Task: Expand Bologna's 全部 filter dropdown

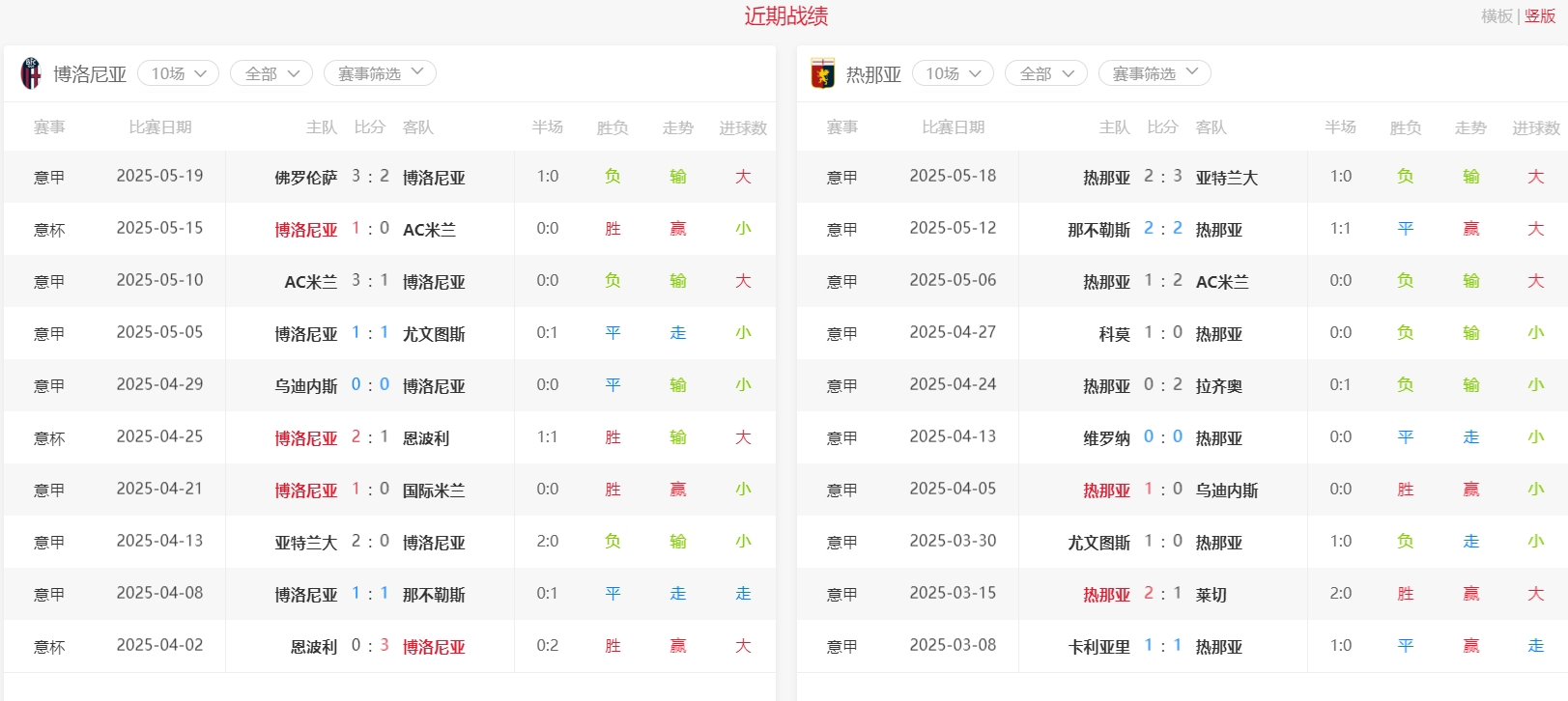Action: [271, 73]
